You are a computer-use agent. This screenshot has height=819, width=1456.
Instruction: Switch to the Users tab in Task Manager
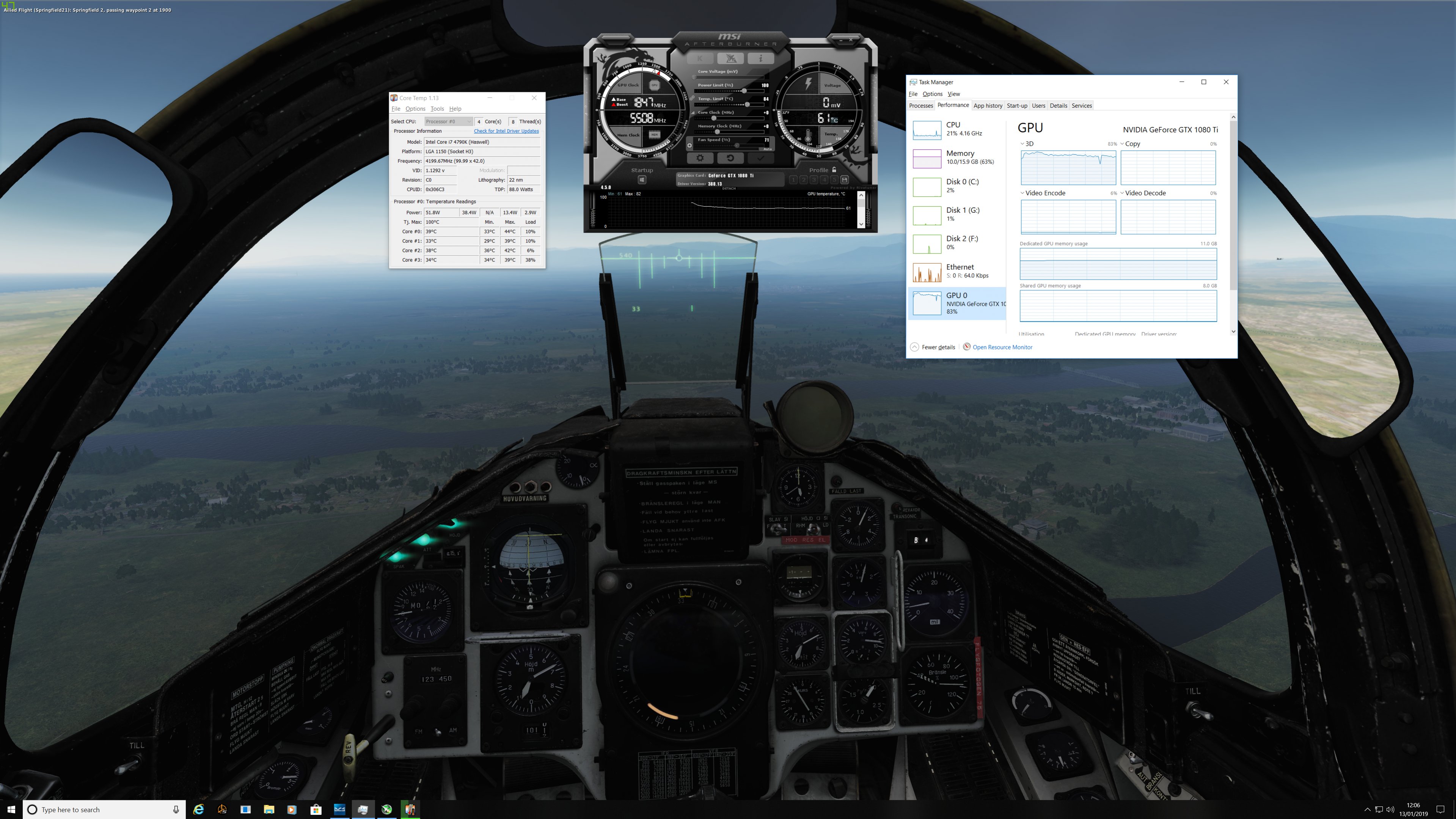click(x=1038, y=106)
